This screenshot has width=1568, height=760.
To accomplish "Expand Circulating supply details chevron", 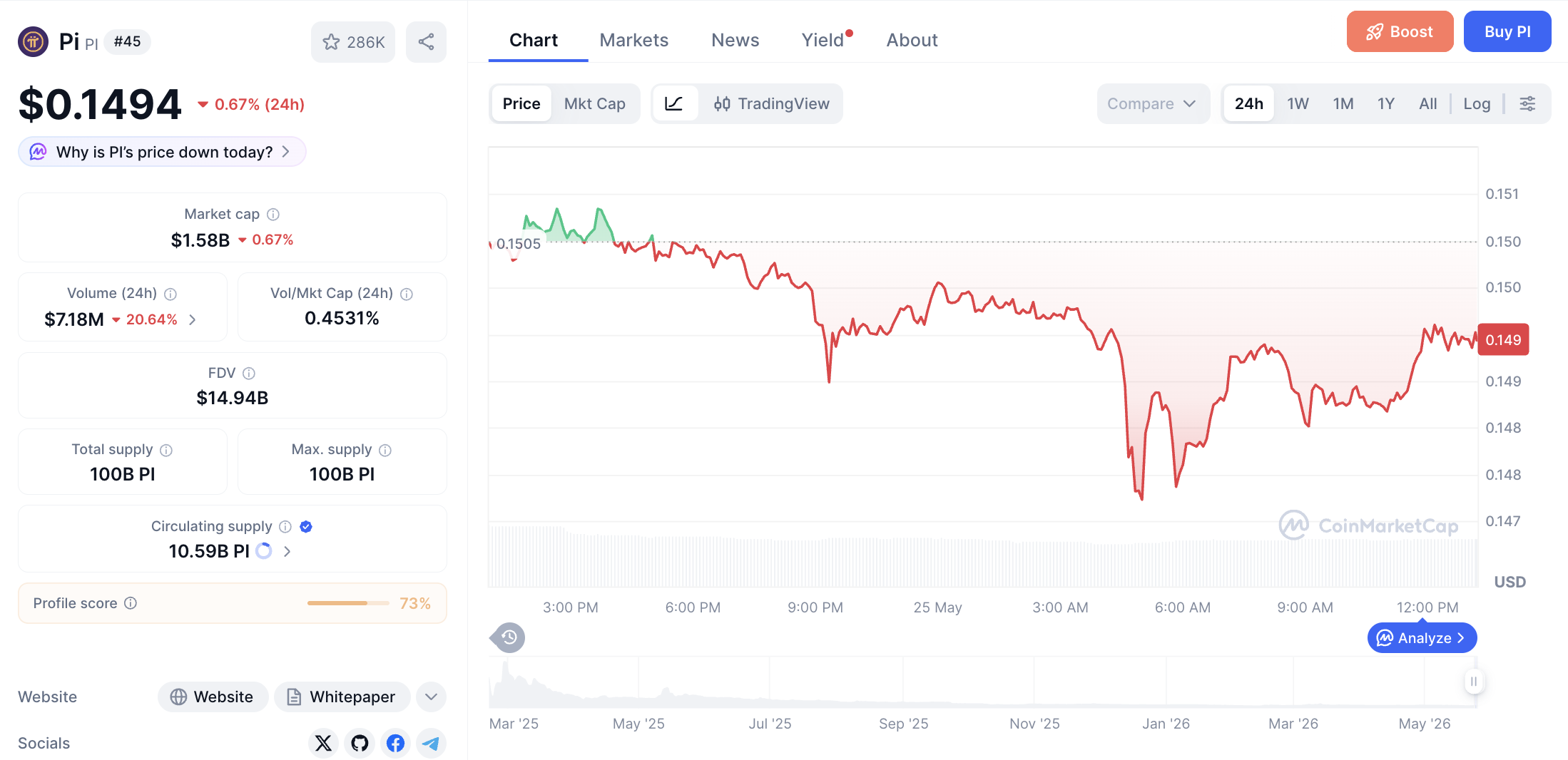I will tap(287, 551).
